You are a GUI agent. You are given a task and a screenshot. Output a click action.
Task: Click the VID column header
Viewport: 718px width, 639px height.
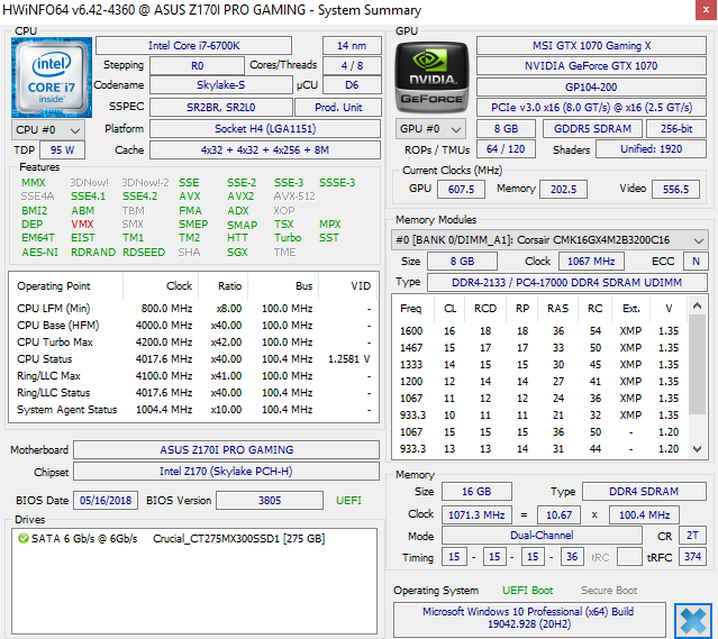click(x=348, y=286)
